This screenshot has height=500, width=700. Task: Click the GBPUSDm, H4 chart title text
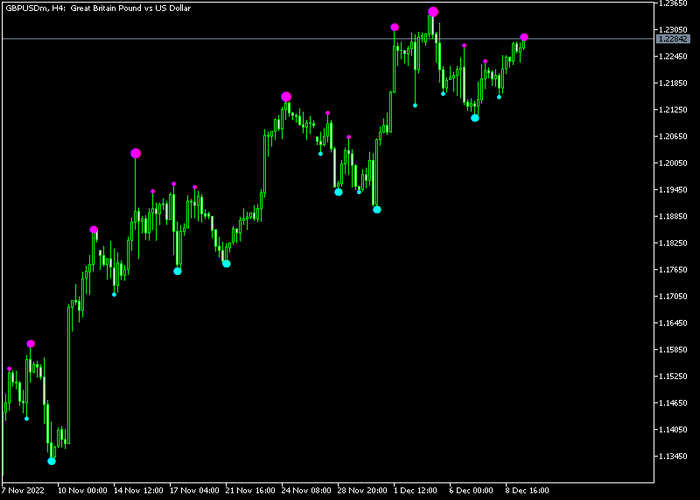(x=98, y=8)
